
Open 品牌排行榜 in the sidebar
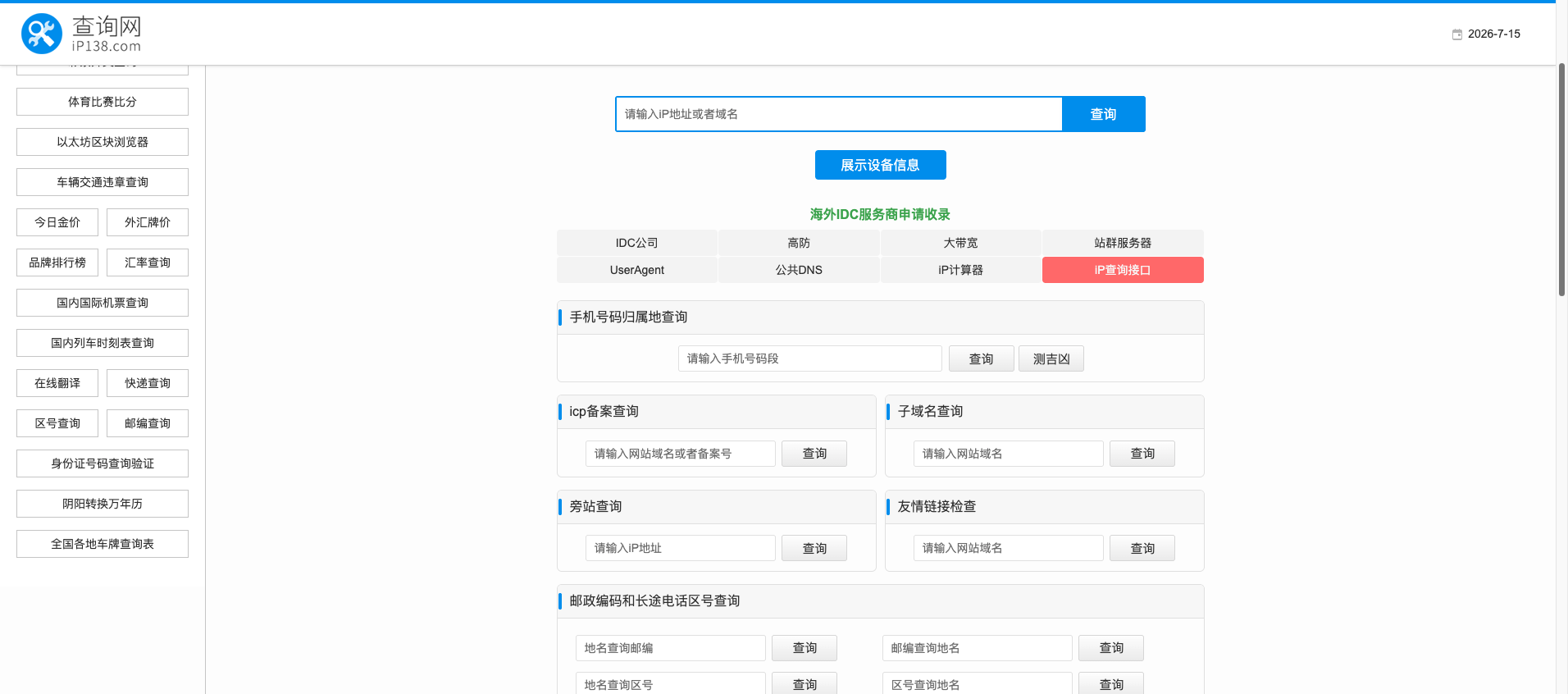coord(57,263)
